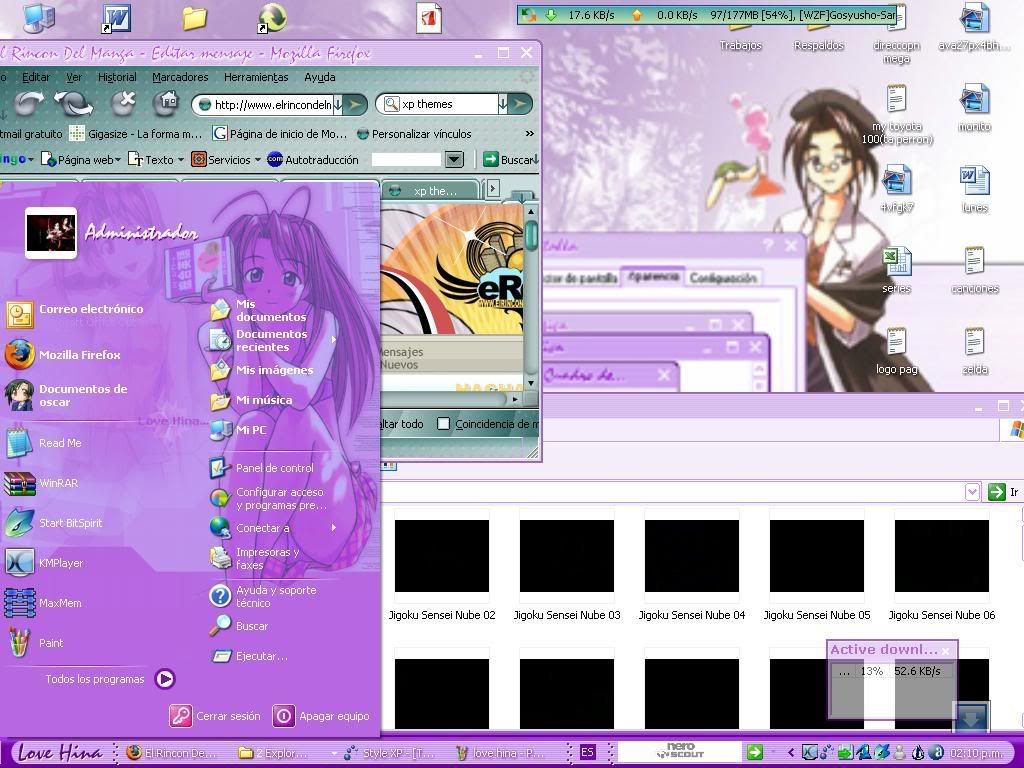This screenshot has height=768, width=1024.
Task: Open the series spreadsheet desktop icon
Action: [x=897, y=270]
